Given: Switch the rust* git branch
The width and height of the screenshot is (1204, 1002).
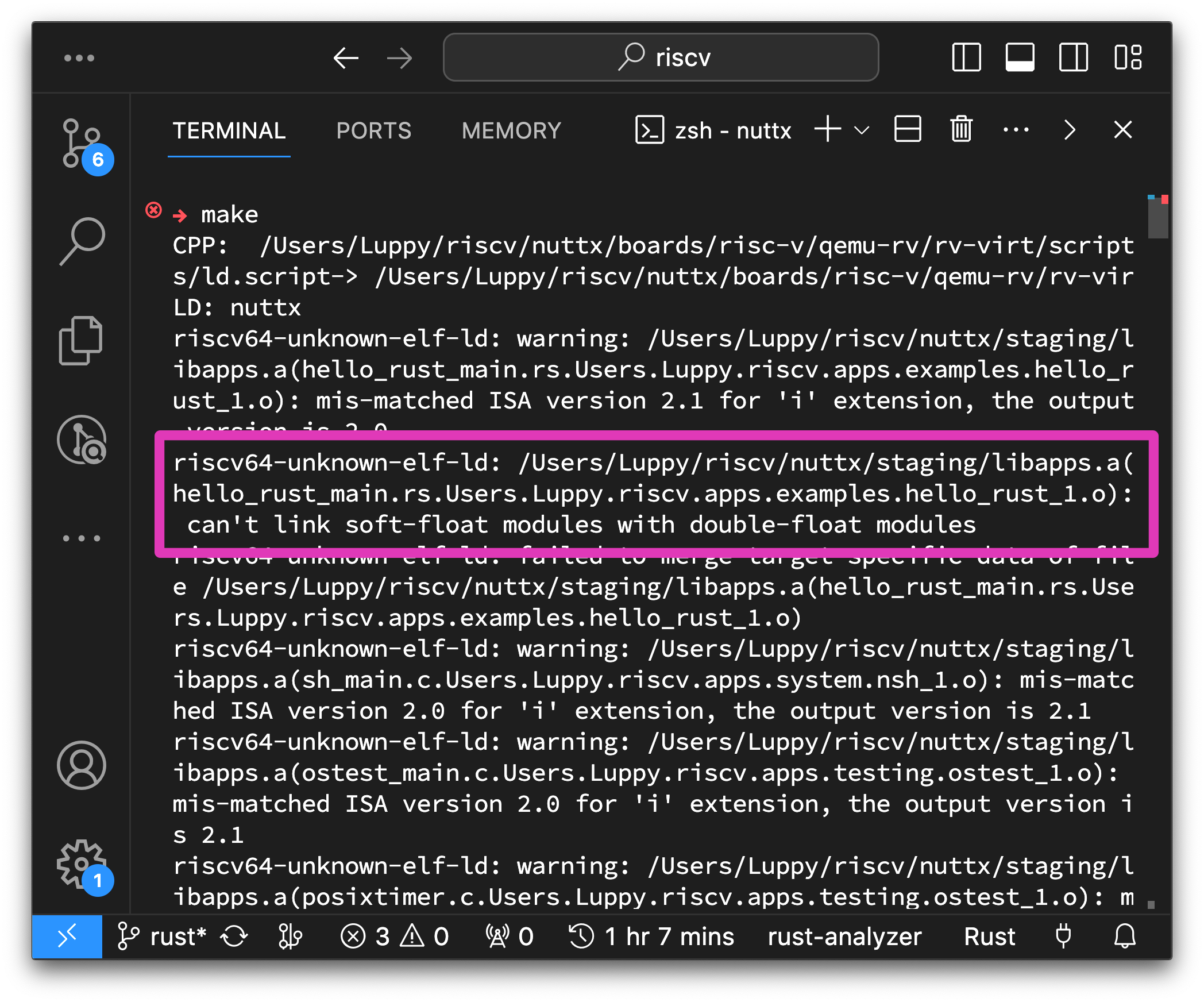Looking at the screenshot, I should (x=161, y=937).
